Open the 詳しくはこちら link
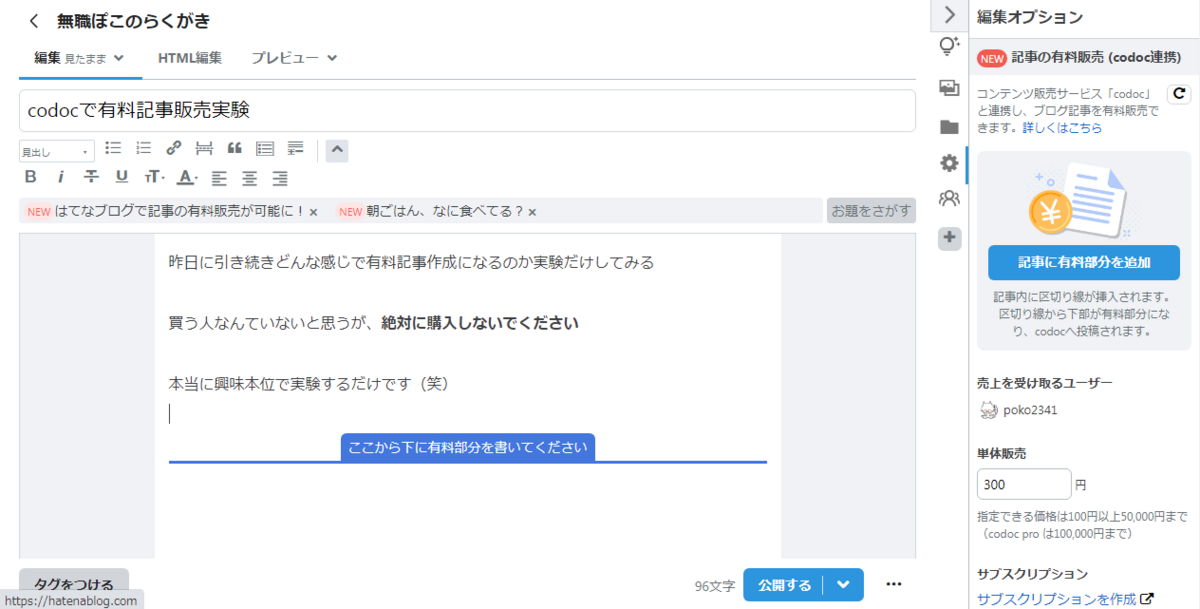1200x609 pixels. point(1062,128)
